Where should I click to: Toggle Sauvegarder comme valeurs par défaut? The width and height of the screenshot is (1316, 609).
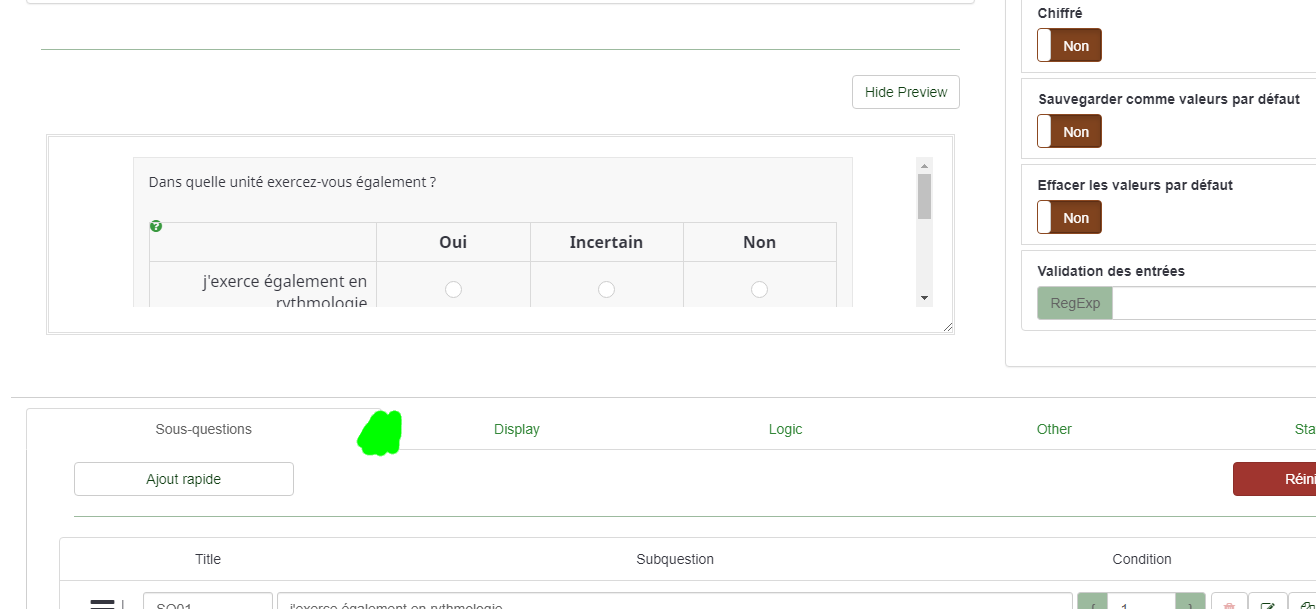point(1069,132)
